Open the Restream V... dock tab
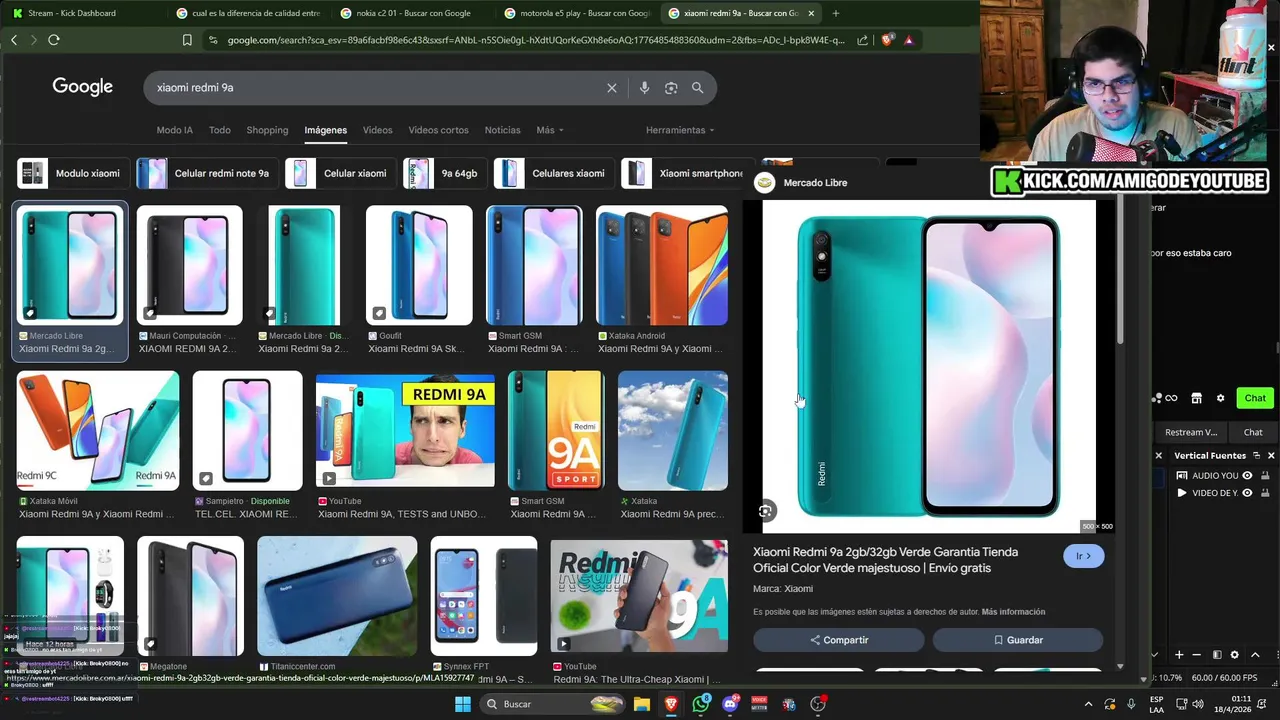The width and height of the screenshot is (1280, 720). 1191,432
